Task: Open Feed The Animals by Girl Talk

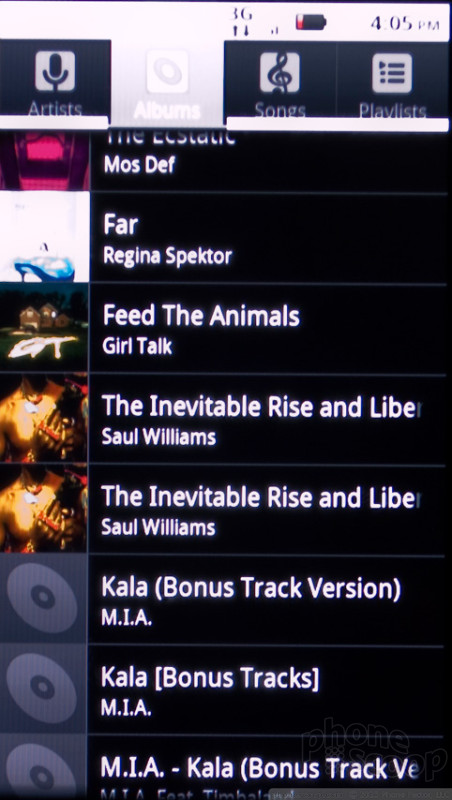Action: [224, 329]
